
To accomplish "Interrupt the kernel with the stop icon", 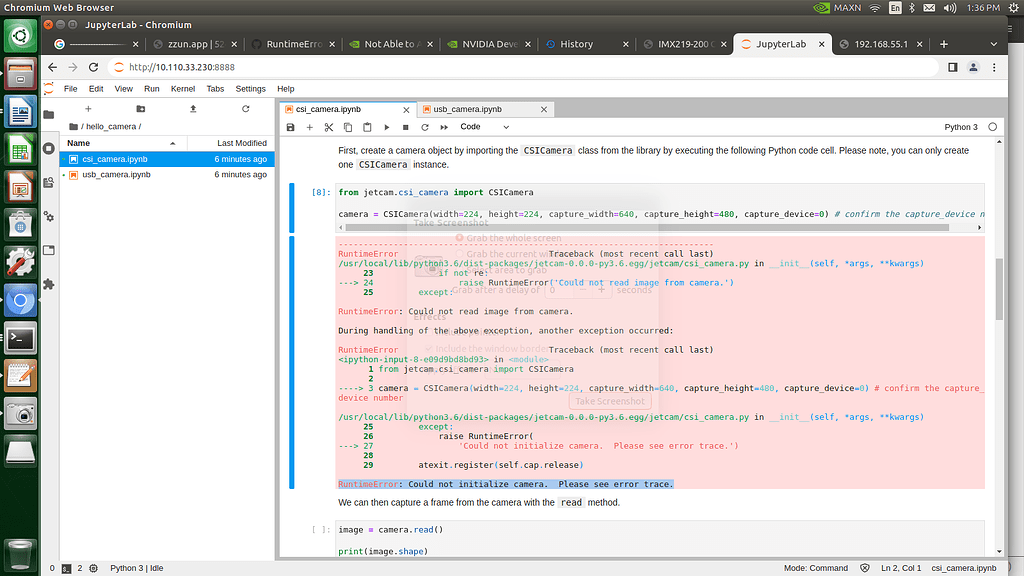I will (x=405, y=127).
